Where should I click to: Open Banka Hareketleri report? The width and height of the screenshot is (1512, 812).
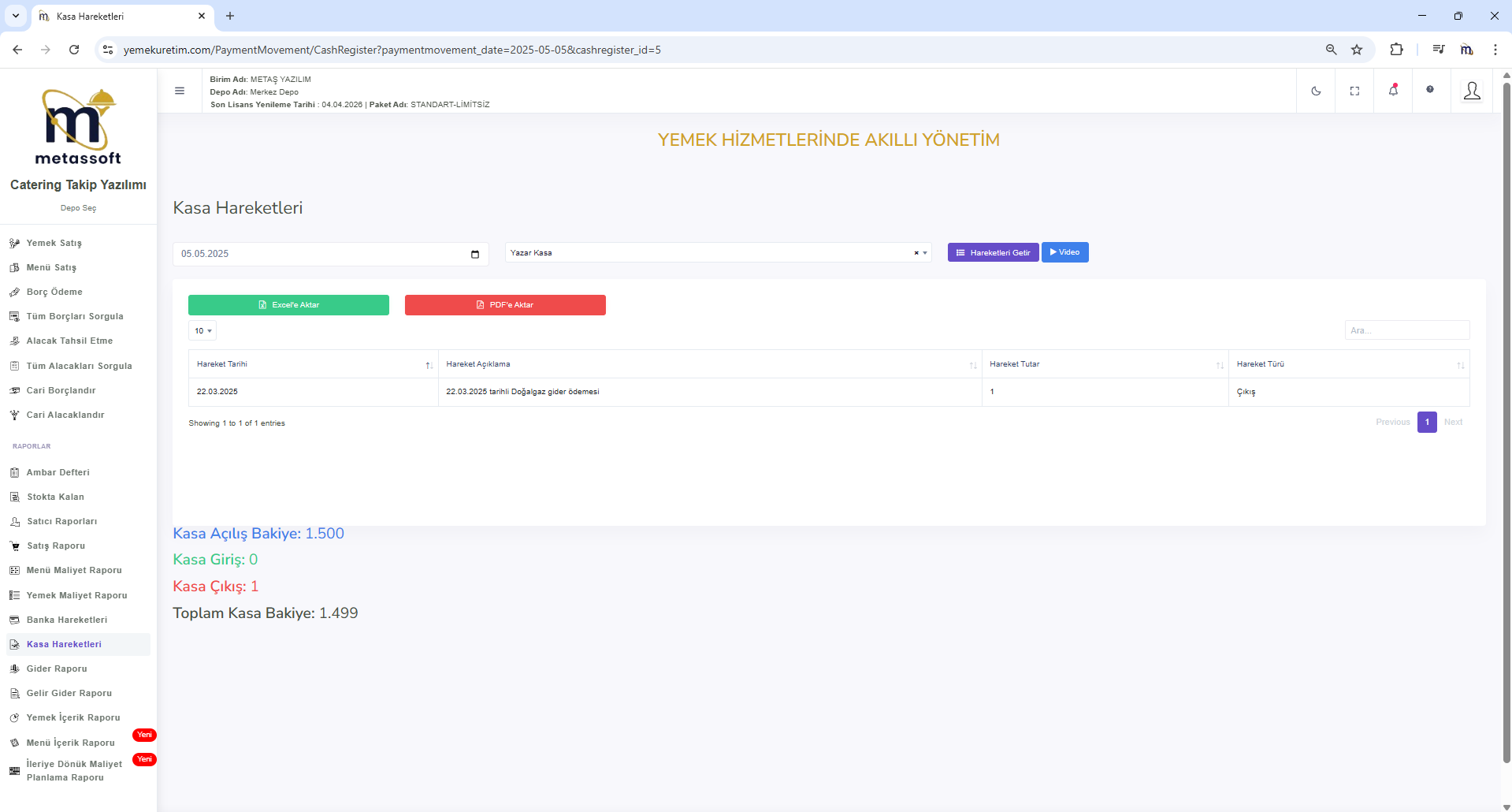(66, 620)
